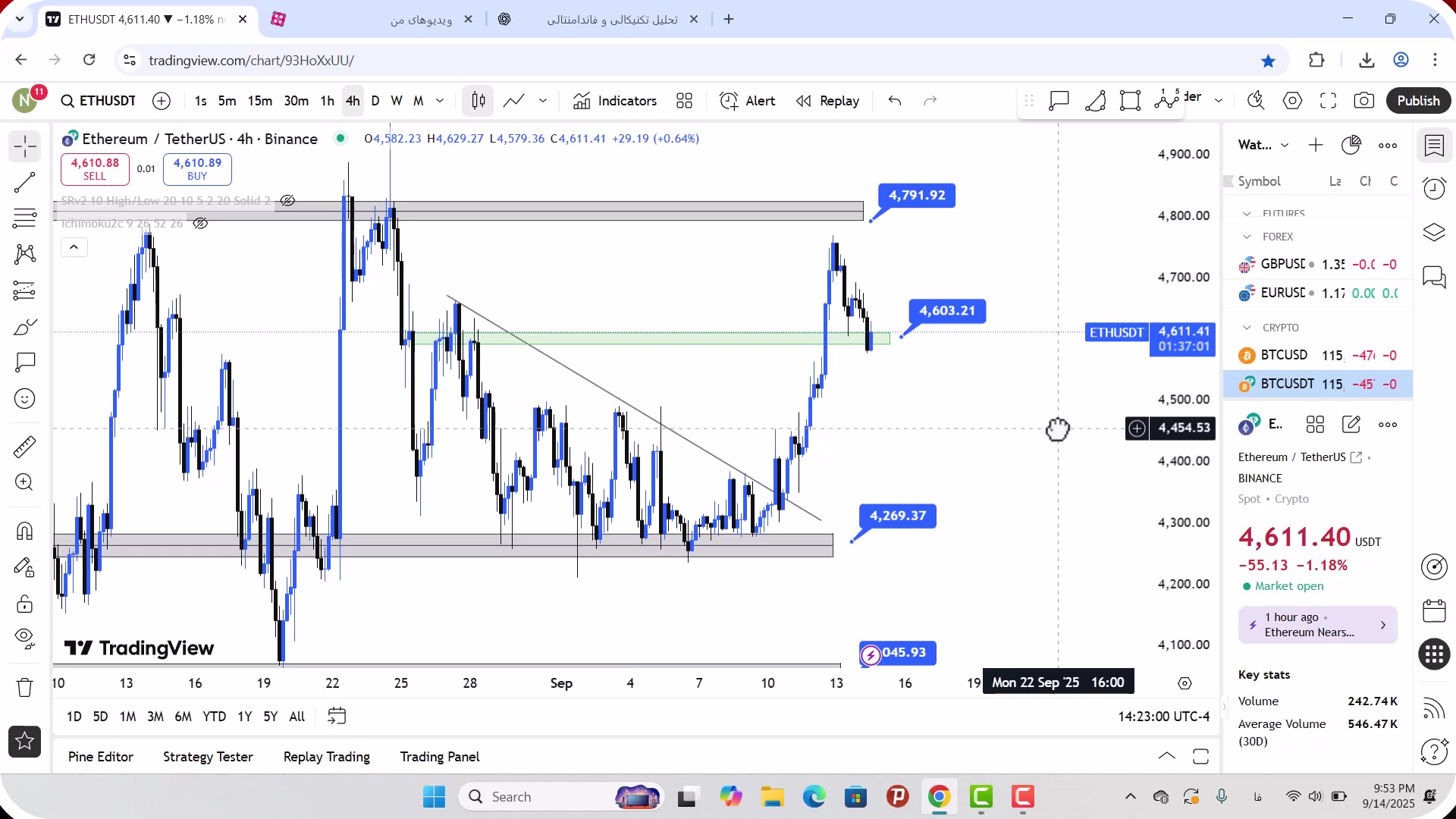Create a new Alert
The width and height of the screenshot is (1456, 819).
(748, 101)
